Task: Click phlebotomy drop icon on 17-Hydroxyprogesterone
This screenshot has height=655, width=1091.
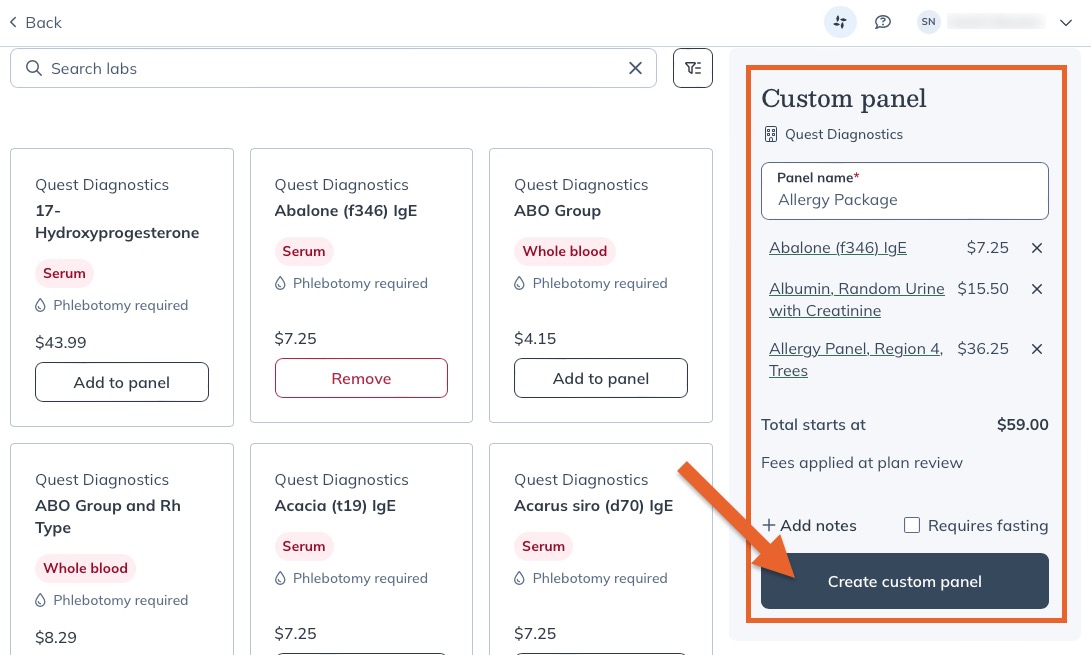Action: 40,305
